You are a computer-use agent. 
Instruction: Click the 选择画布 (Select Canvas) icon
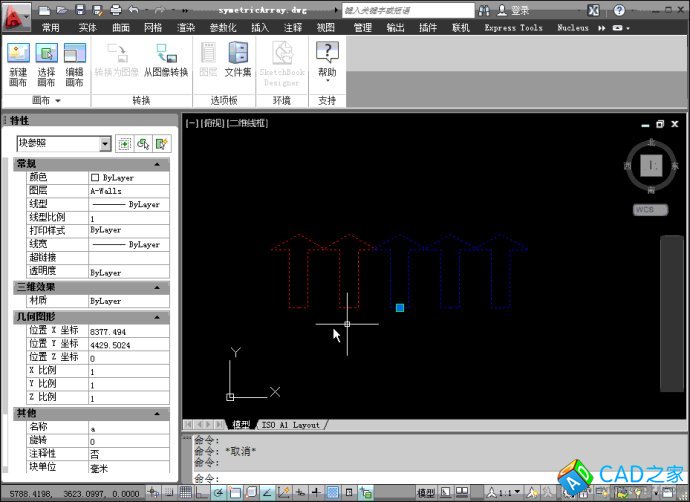point(47,53)
